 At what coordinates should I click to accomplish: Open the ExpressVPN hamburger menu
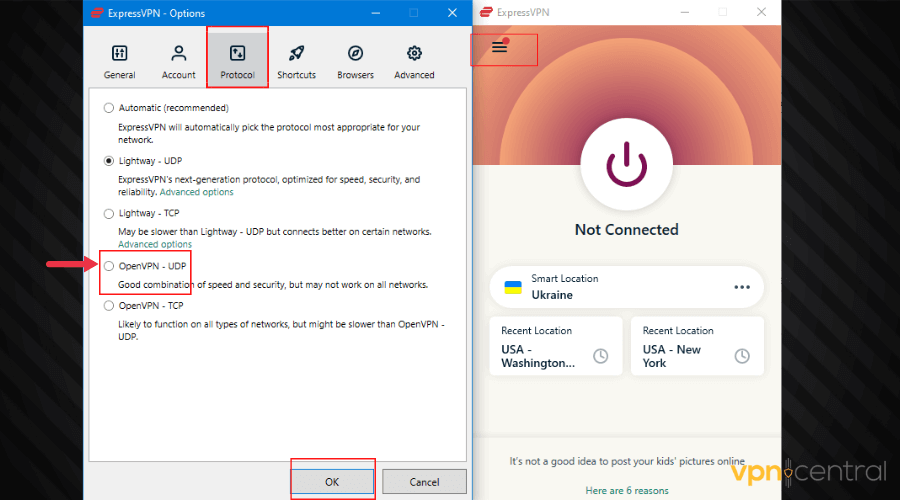[x=499, y=47]
